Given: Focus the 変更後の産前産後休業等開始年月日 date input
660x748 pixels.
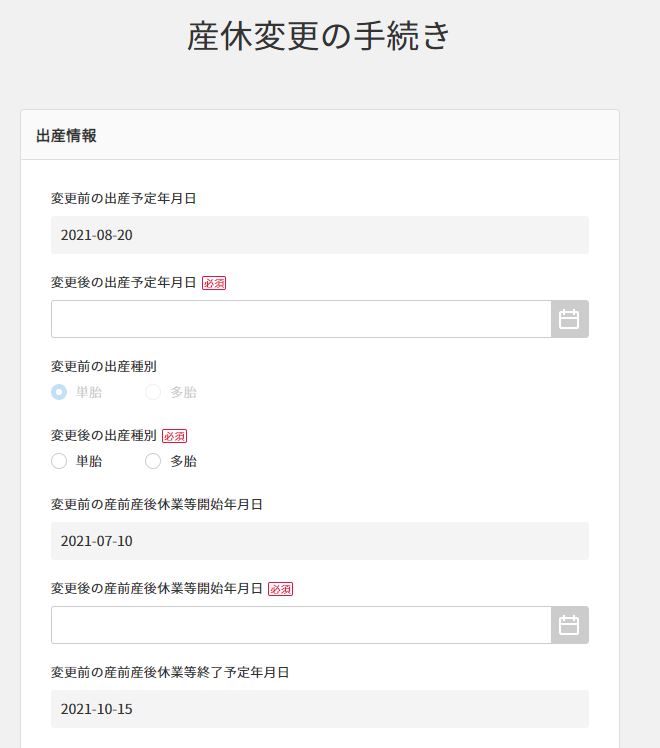Looking at the screenshot, I should 301,625.
